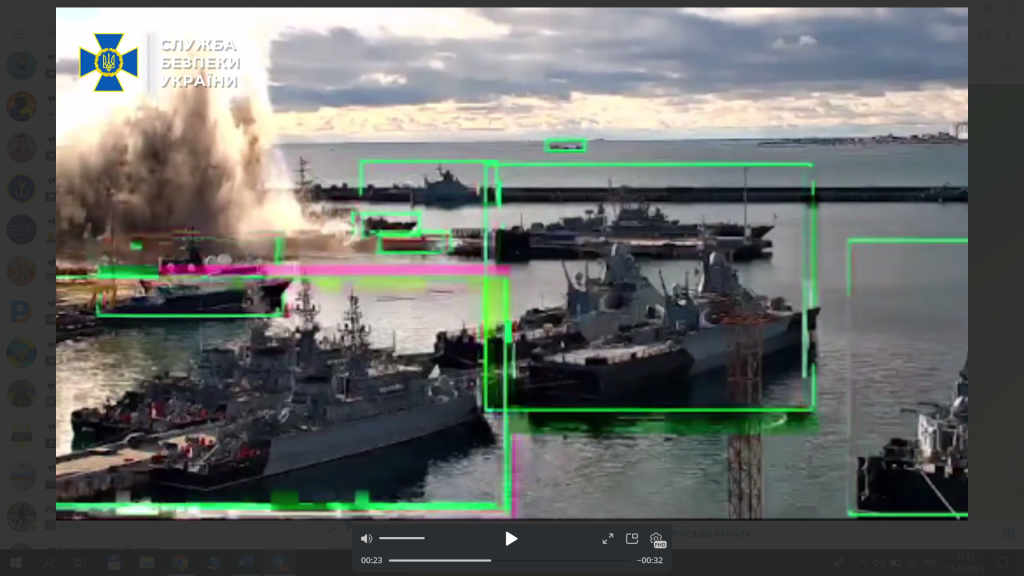The height and width of the screenshot is (576, 1024).
Task: Mute the video using the speaker icon
Action: [x=366, y=539]
